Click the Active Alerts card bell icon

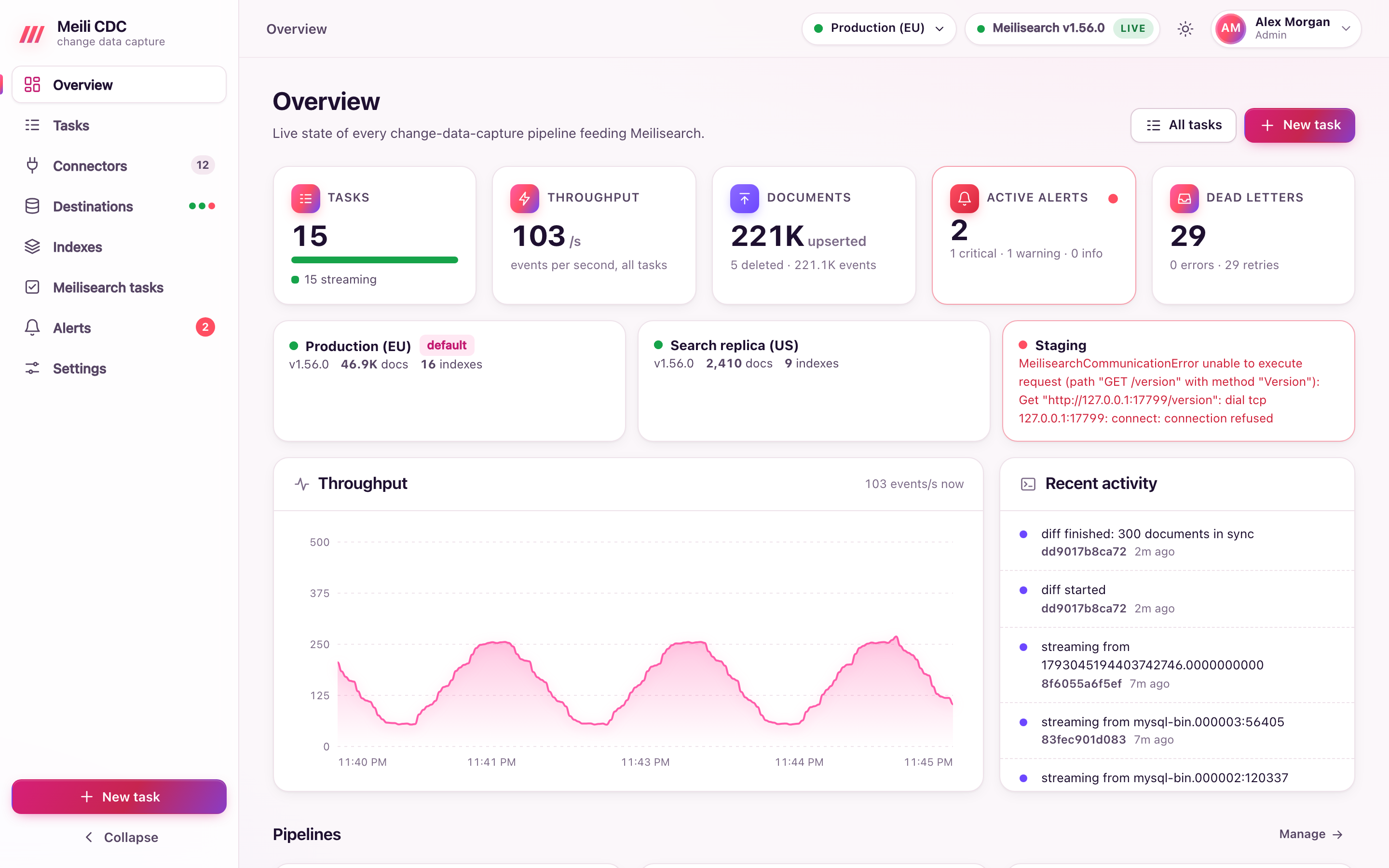click(964, 199)
